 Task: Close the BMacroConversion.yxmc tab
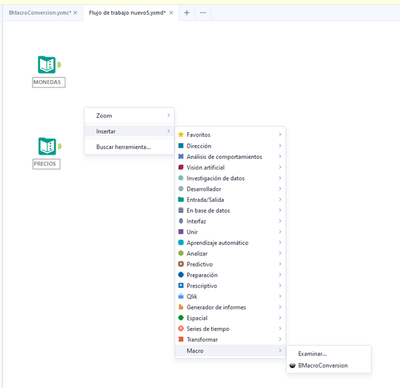coord(75,13)
